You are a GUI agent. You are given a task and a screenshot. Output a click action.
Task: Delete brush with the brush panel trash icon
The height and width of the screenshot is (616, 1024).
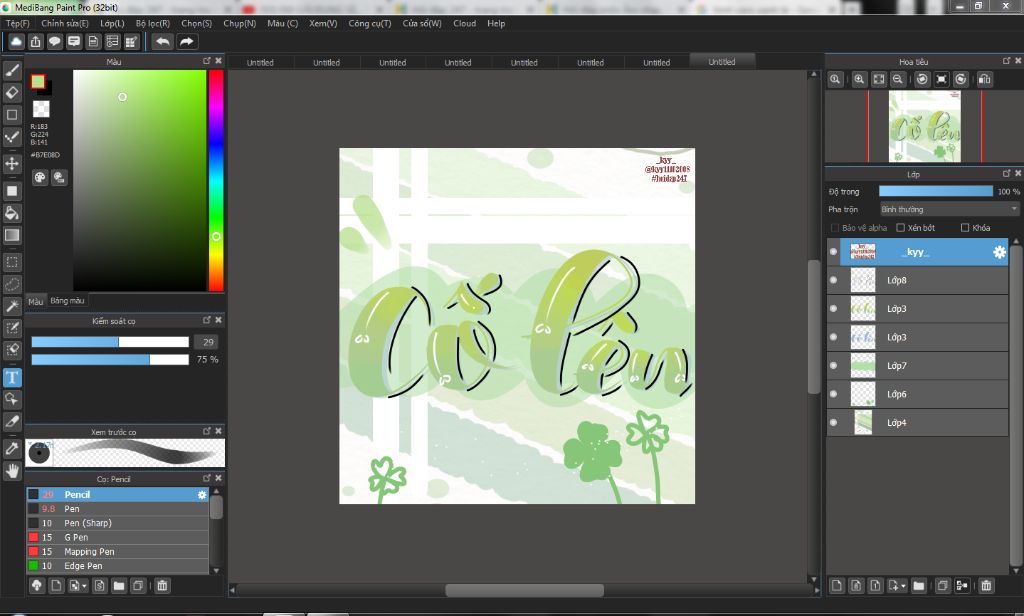click(163, 585)
